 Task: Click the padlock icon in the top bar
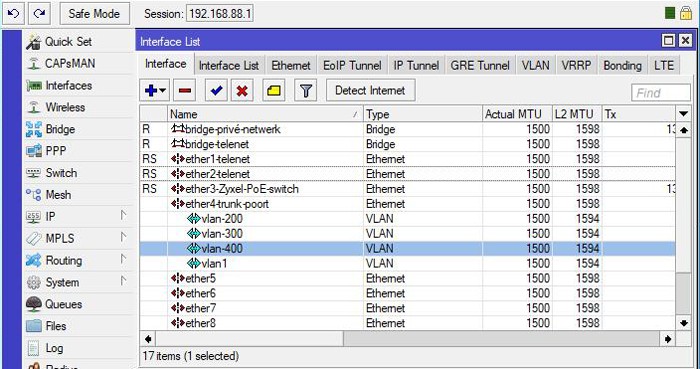click(x=686, y=12)
